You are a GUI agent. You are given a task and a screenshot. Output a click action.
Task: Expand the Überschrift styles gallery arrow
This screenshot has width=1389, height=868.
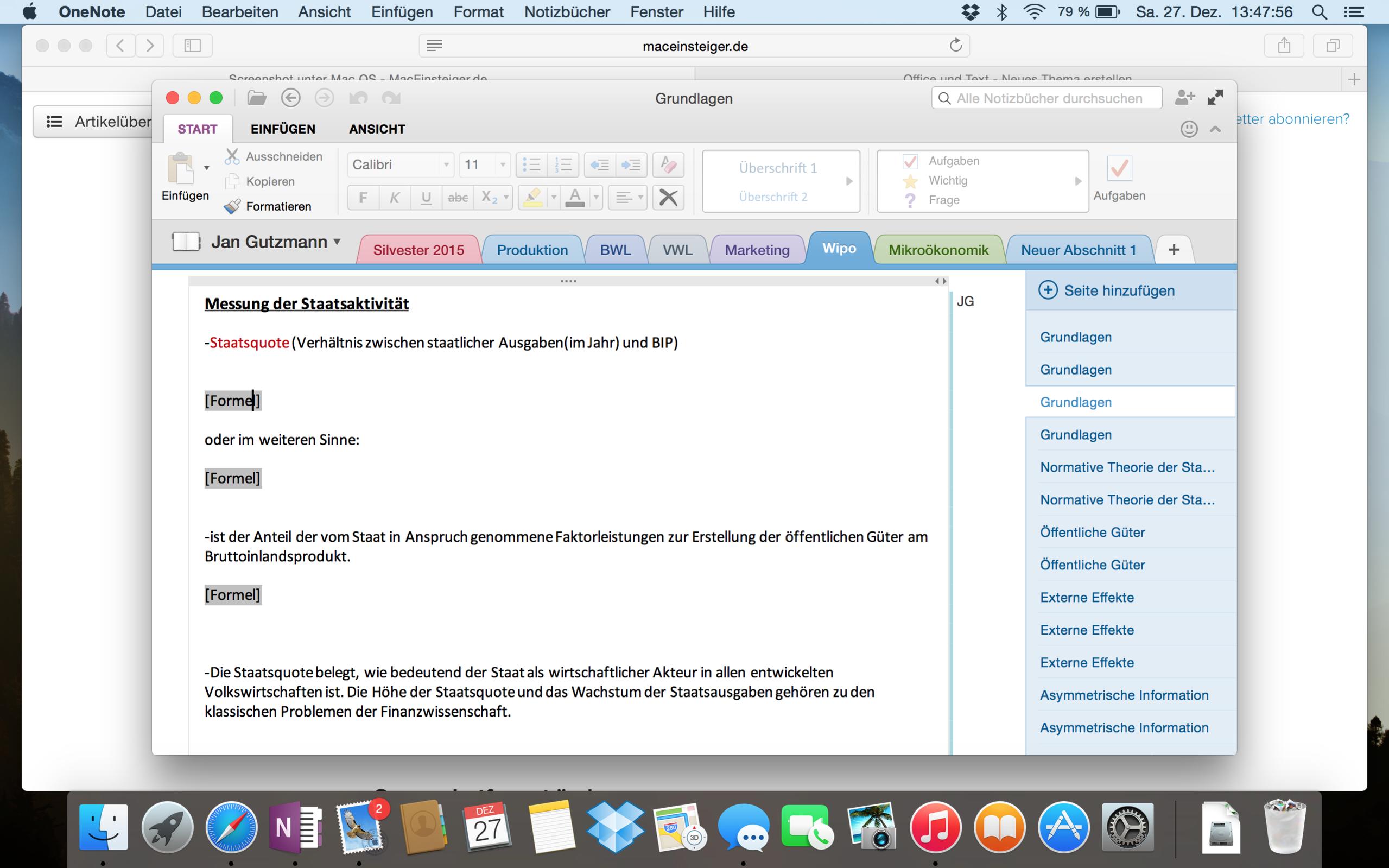point(849,181)
